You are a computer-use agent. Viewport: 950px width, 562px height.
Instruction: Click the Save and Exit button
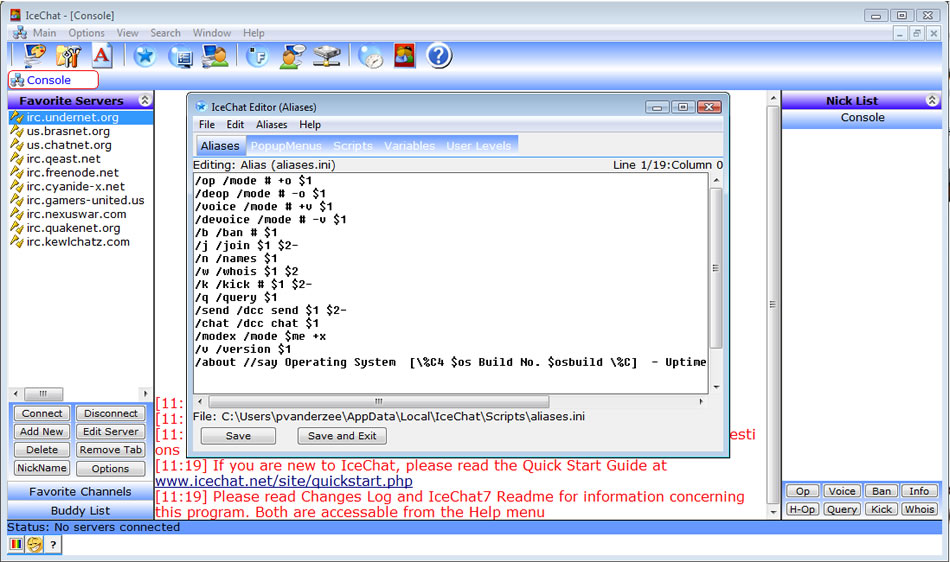342,435
